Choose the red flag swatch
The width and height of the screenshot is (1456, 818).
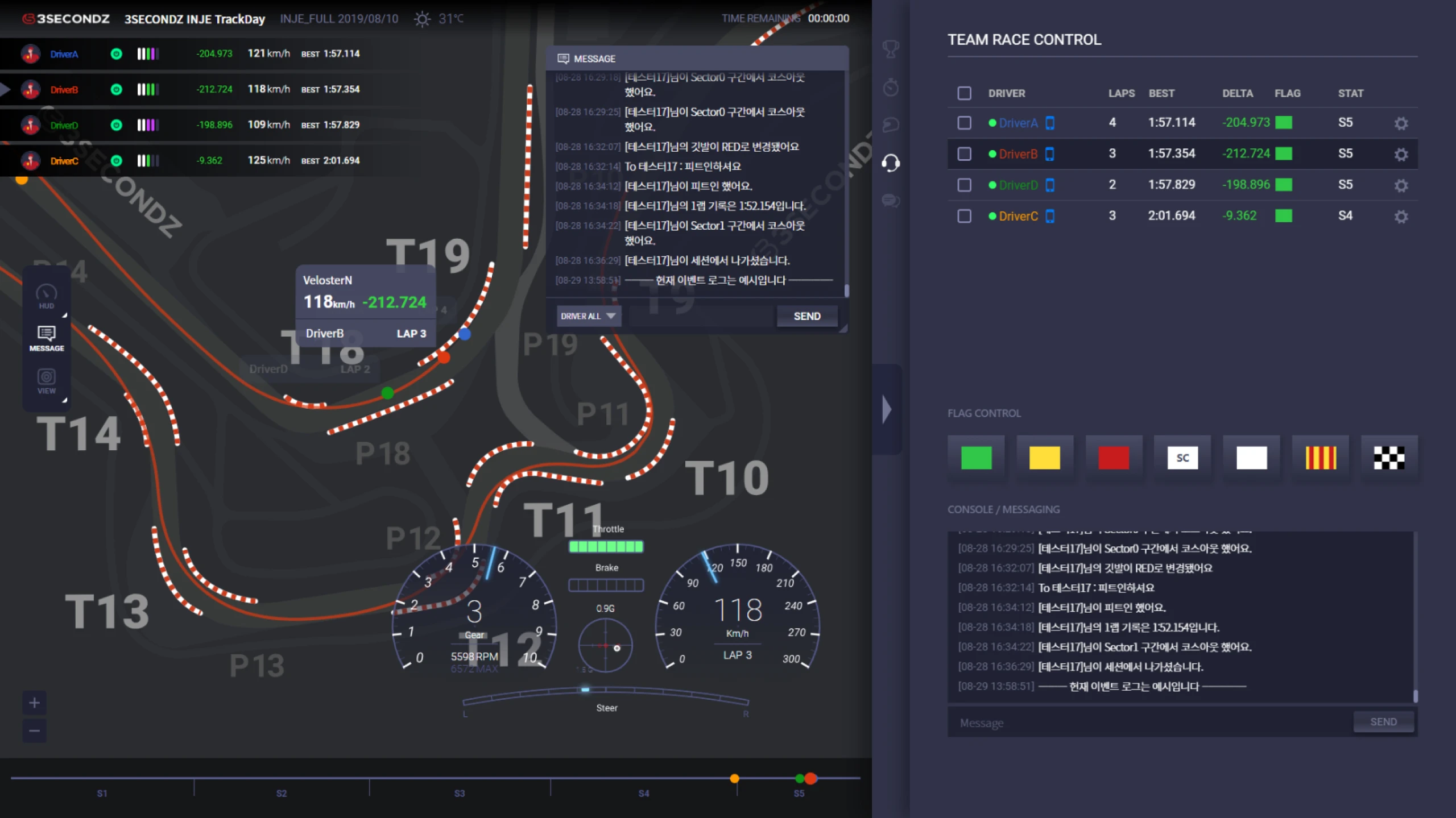point(1114,458)
